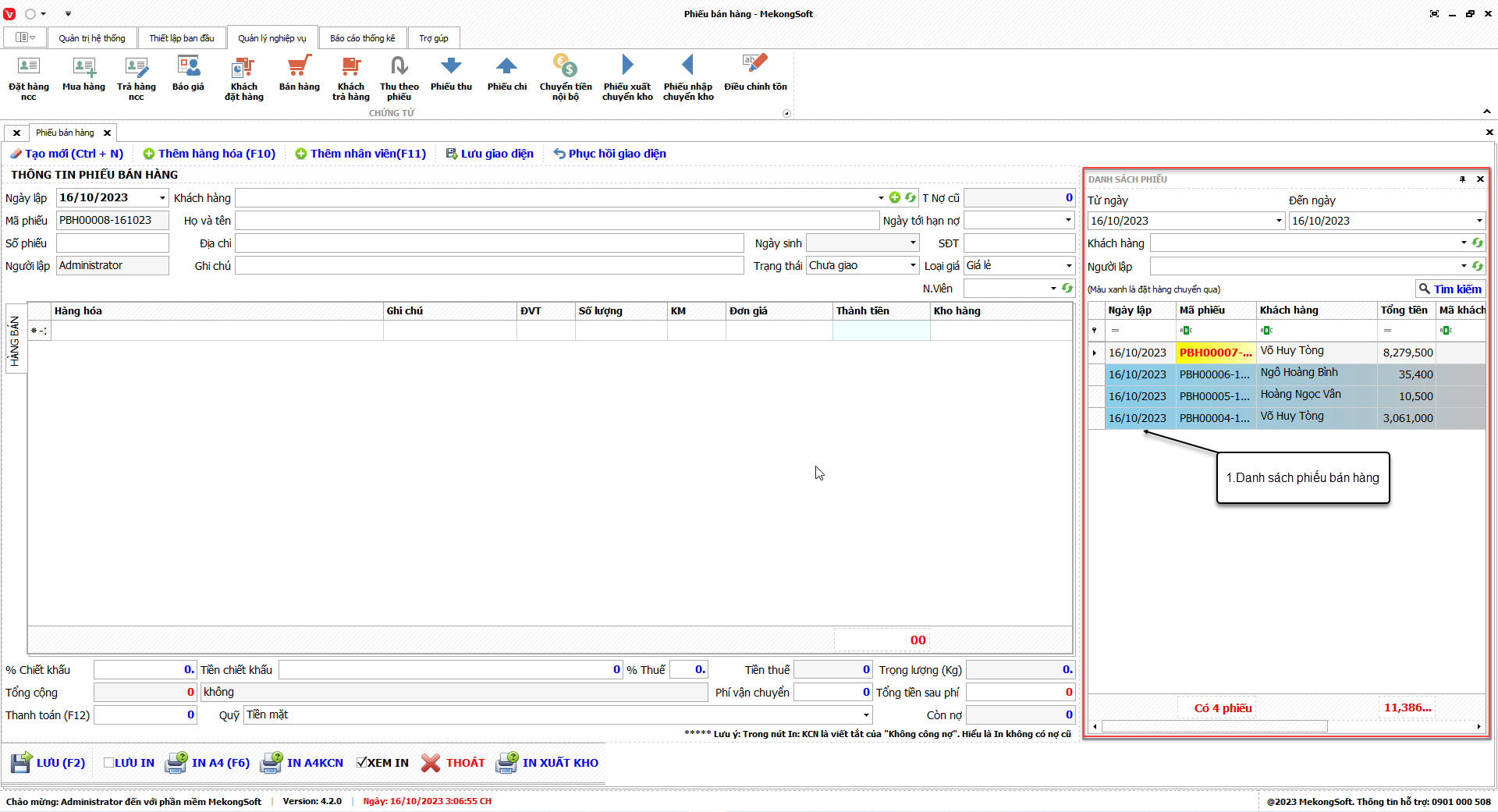
Task: Open the Loại giá dropdown
Action: click(1068, 266)
